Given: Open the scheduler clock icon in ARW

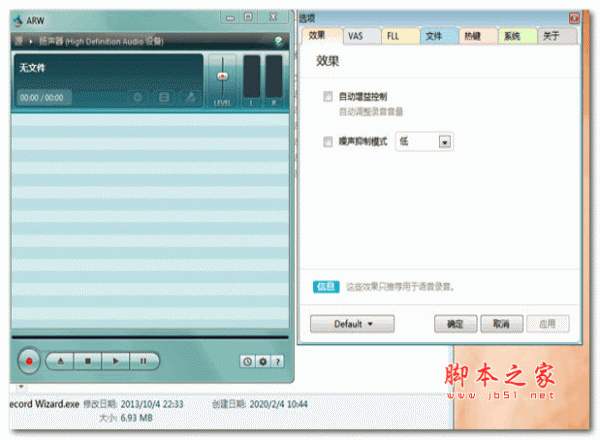Looking at the screenshot, I should pyautogui.click(x=248, y=361).
